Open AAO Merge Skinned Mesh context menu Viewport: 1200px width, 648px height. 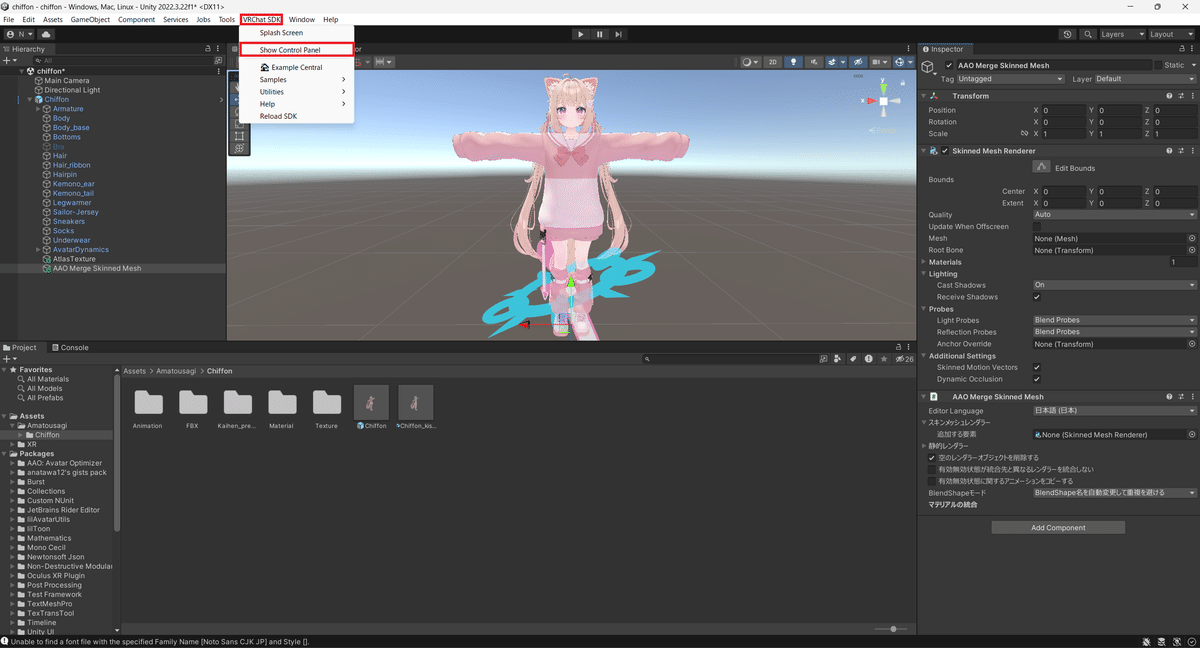click(1192, 397)
